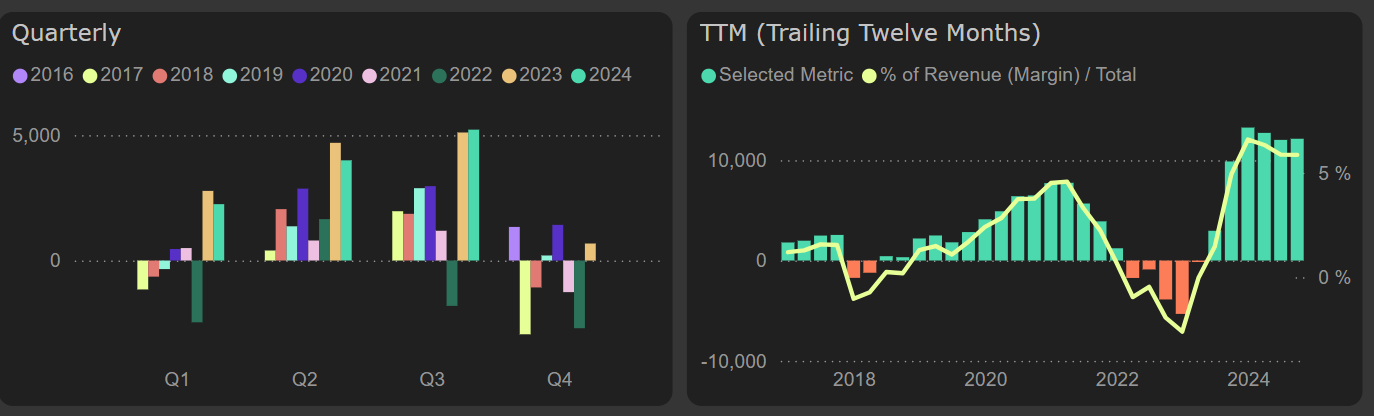
Task: Click the lowest orange negative TTM bar
Action: [x=1182, y=287]
